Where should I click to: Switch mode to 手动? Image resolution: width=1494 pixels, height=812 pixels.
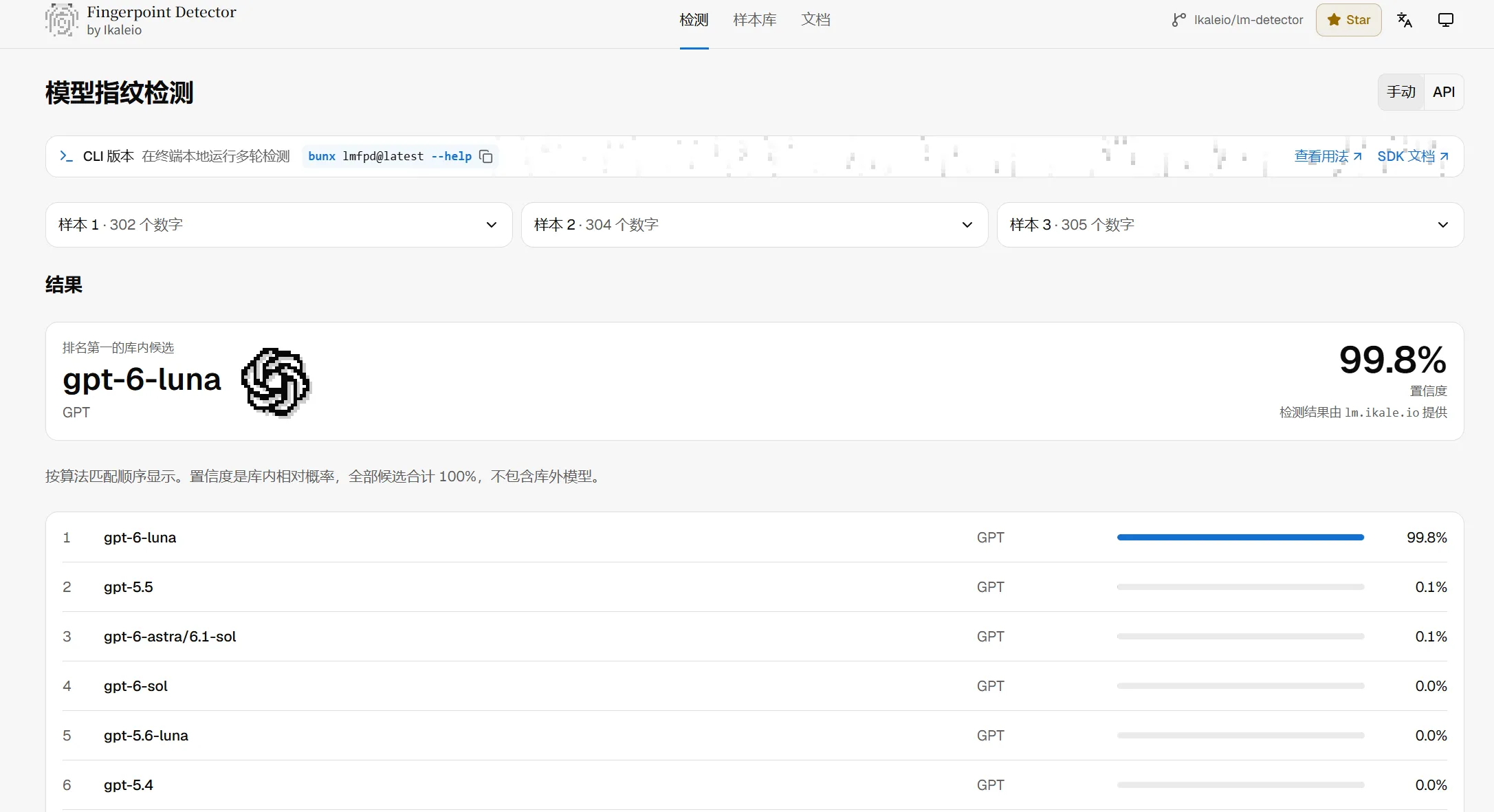(x=1401, y=92)
